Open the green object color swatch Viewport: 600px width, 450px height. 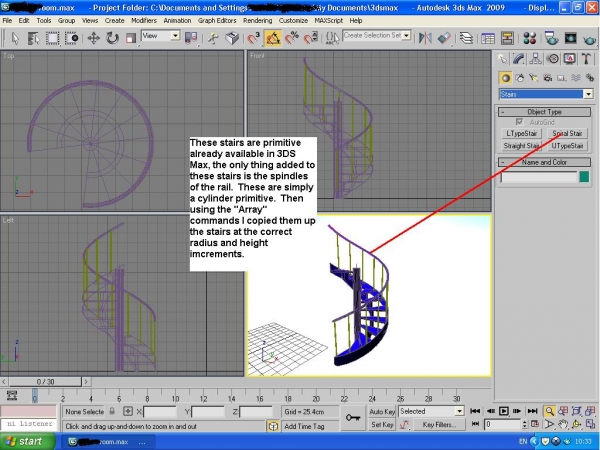pyautogui.click(x=584, y=177)
